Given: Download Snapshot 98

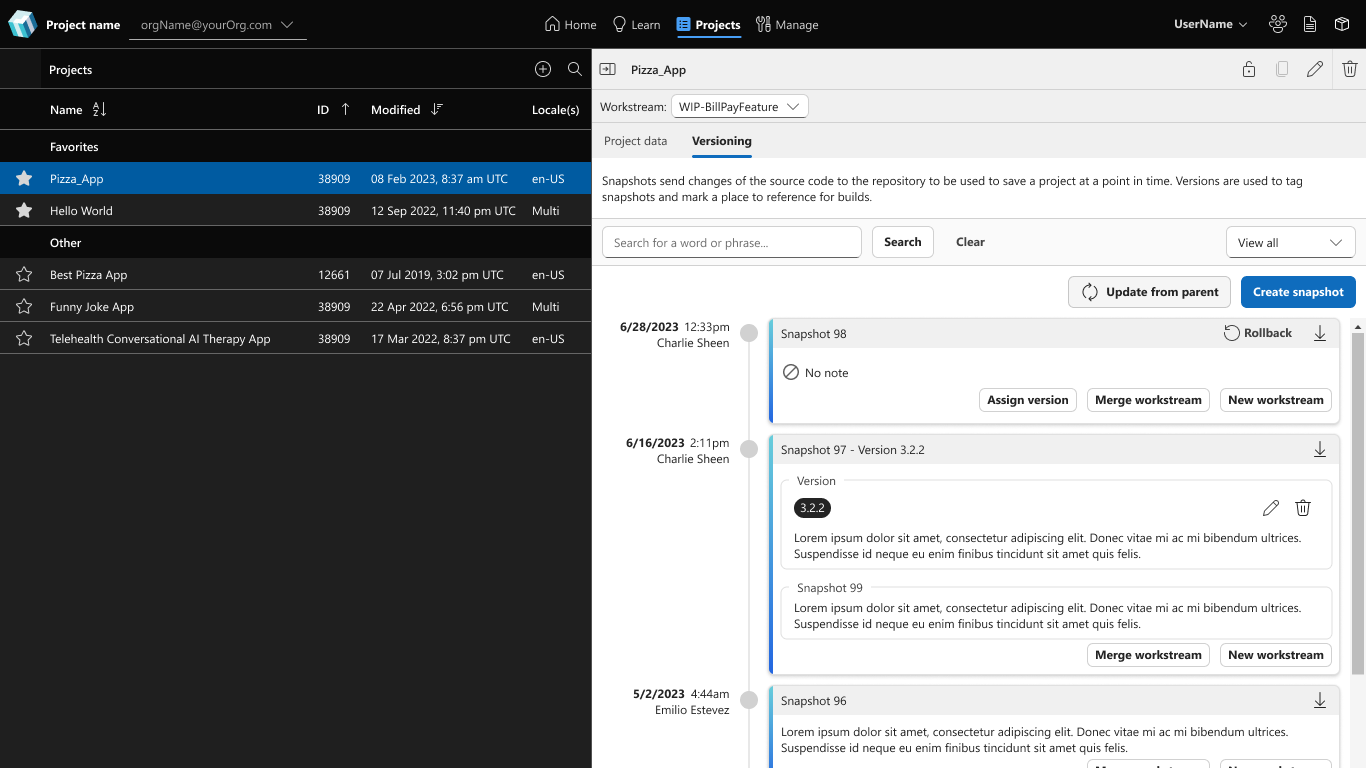Looking at the screenshot, I should [1320, 333].
